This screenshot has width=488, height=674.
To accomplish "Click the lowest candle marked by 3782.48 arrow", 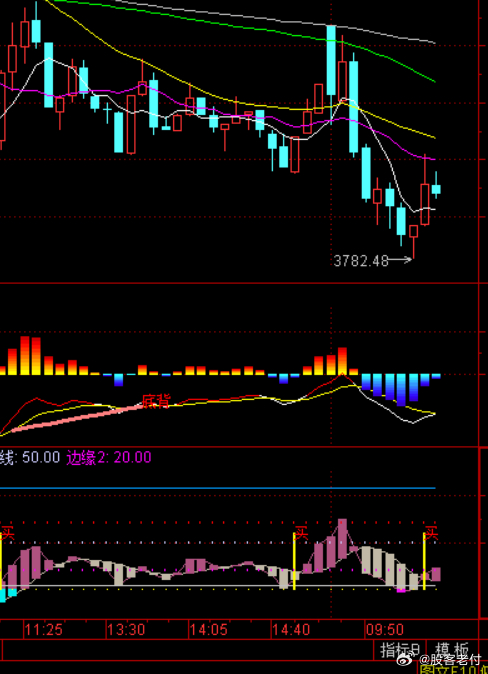I will [x=413, y=241].
